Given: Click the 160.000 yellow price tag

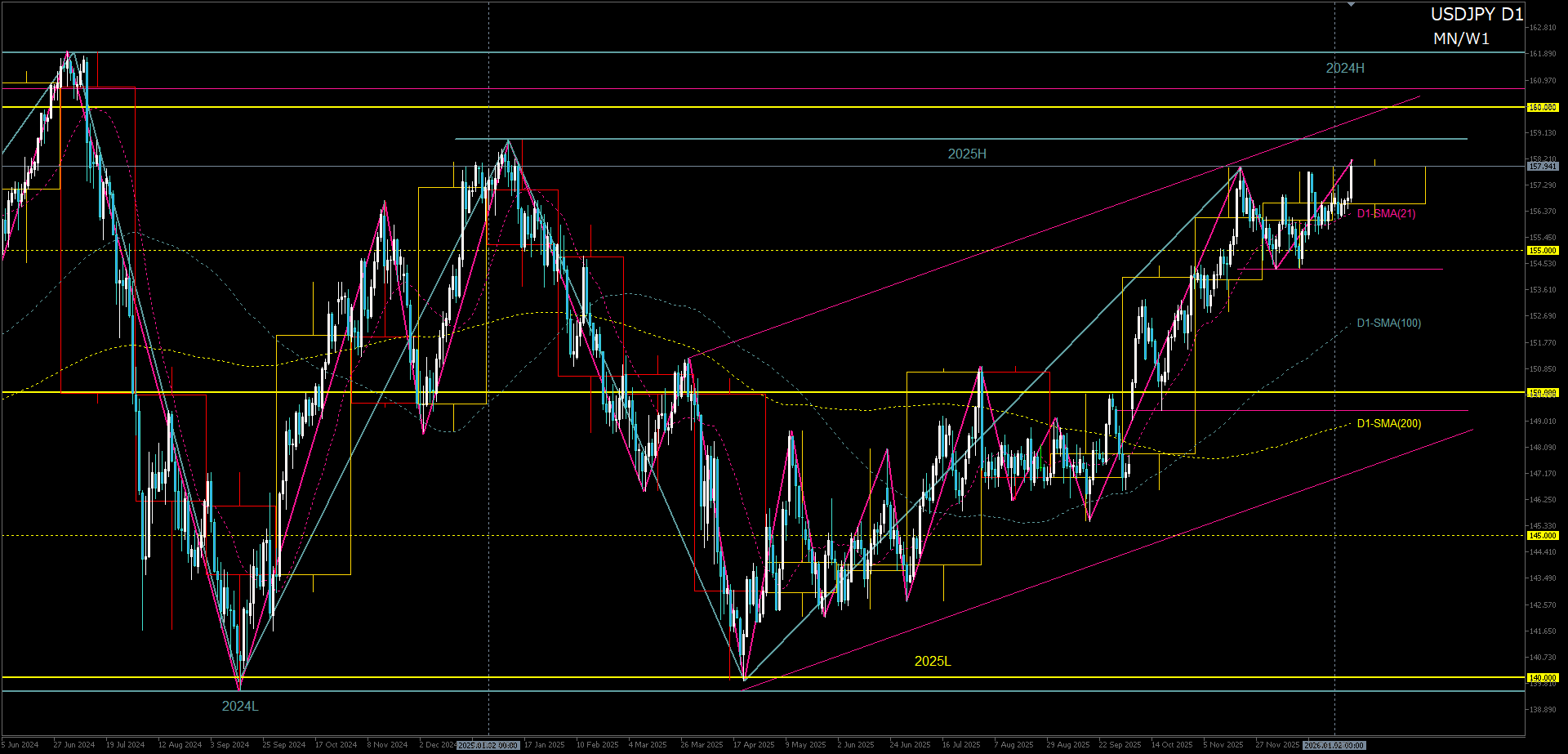Looking at the screenshot, I should (1543, 107).
